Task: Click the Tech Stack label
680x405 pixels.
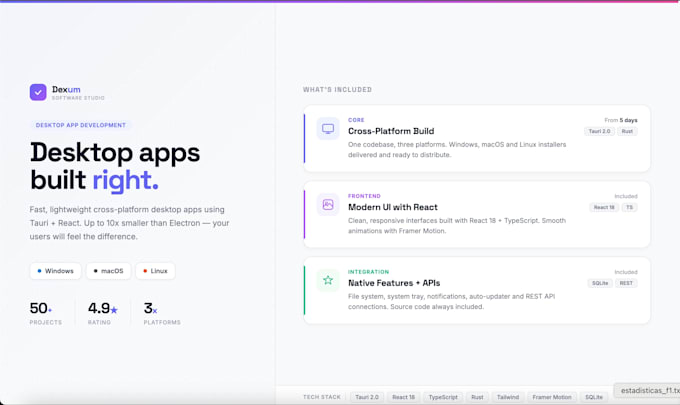Action: click(x=322, y=397)
